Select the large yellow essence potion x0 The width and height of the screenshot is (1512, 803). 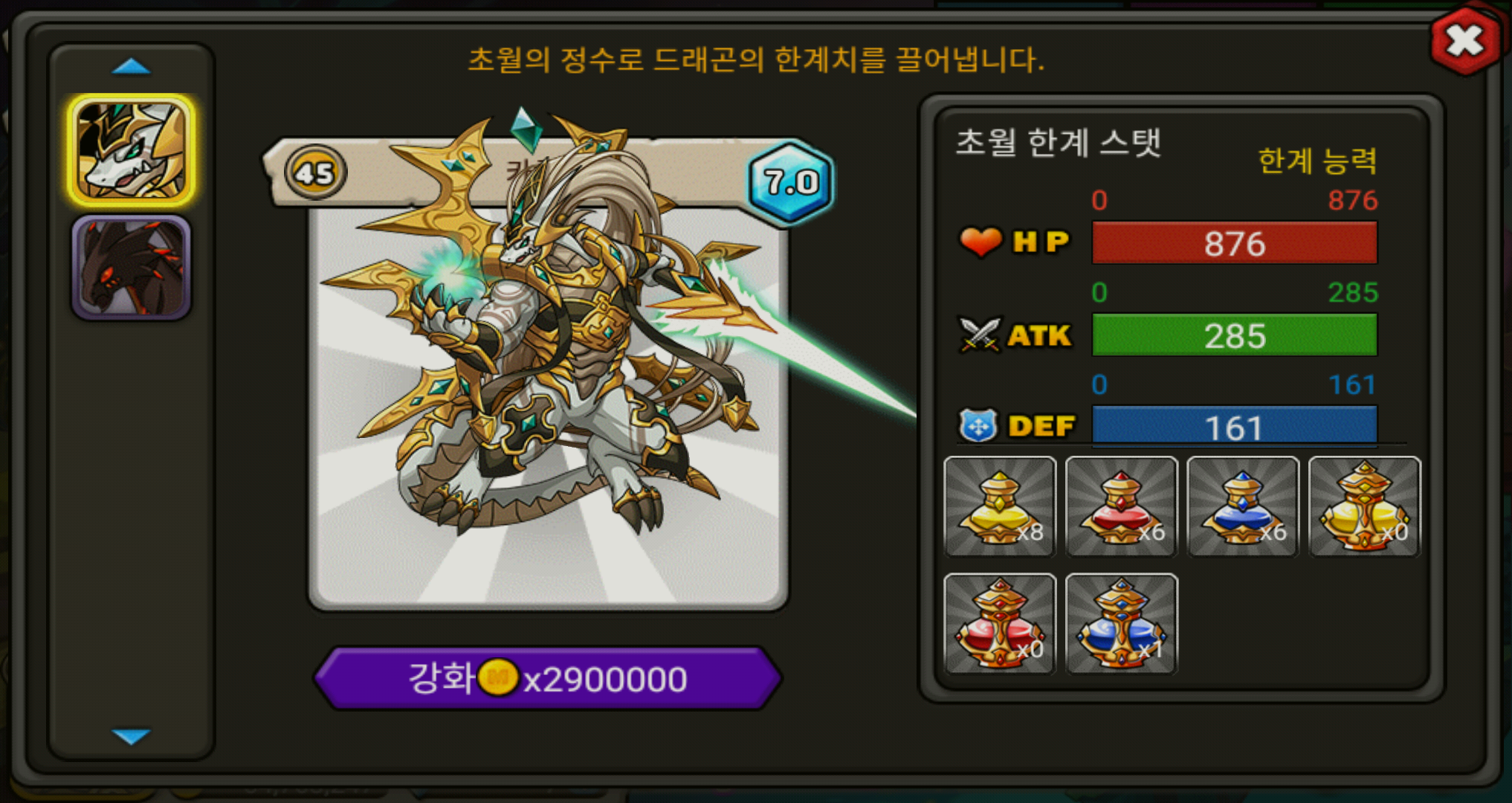point(1365,506)
